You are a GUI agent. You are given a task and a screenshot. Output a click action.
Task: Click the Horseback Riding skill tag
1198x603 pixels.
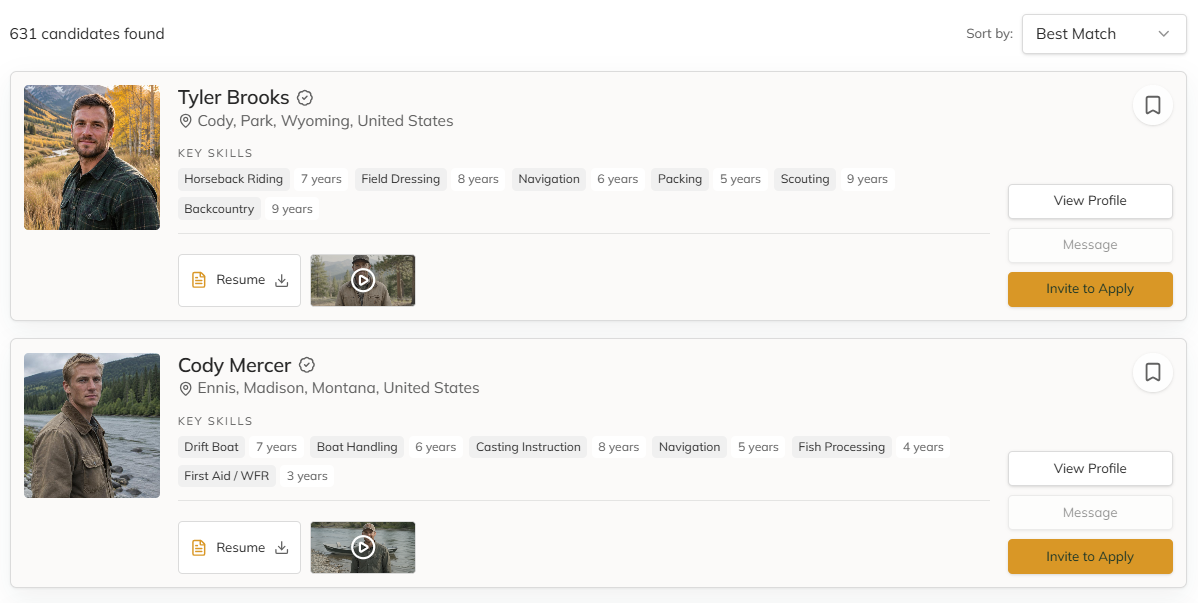234,179
